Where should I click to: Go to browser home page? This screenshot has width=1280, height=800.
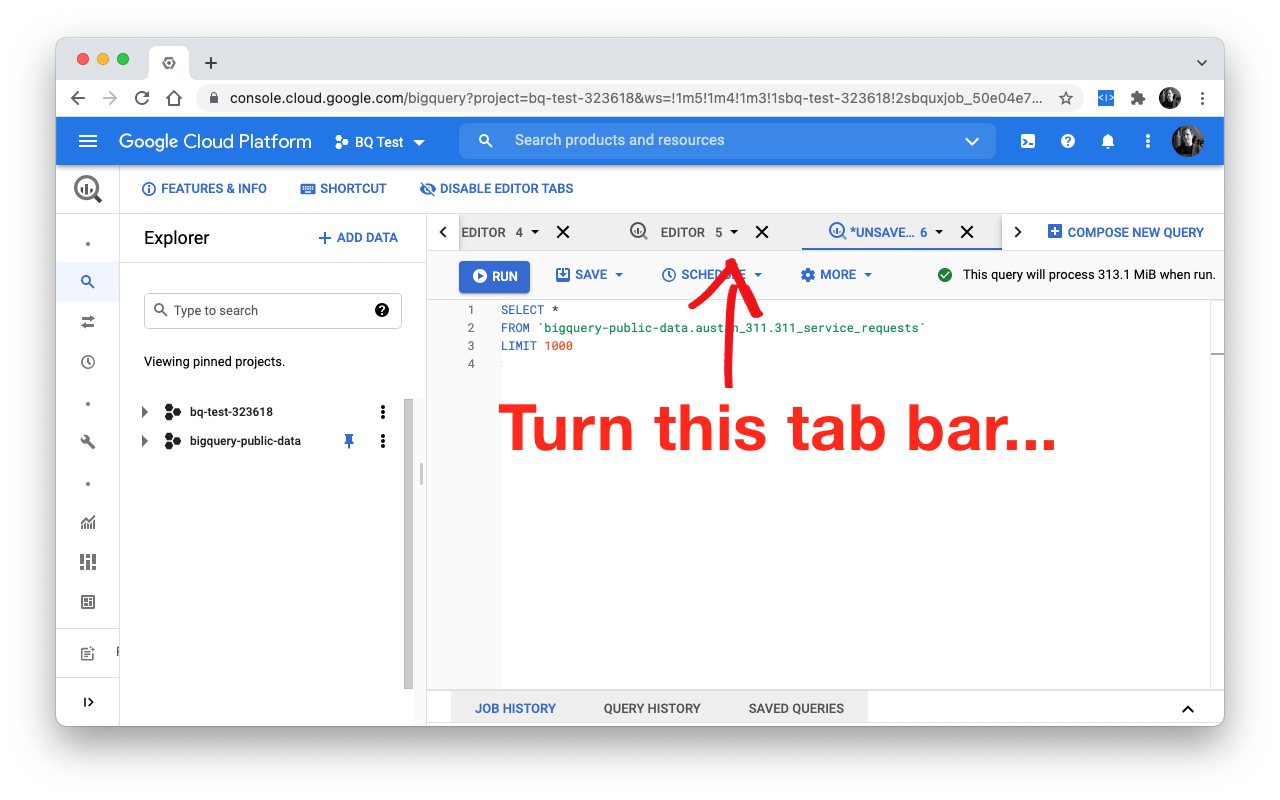pos(174,98)
